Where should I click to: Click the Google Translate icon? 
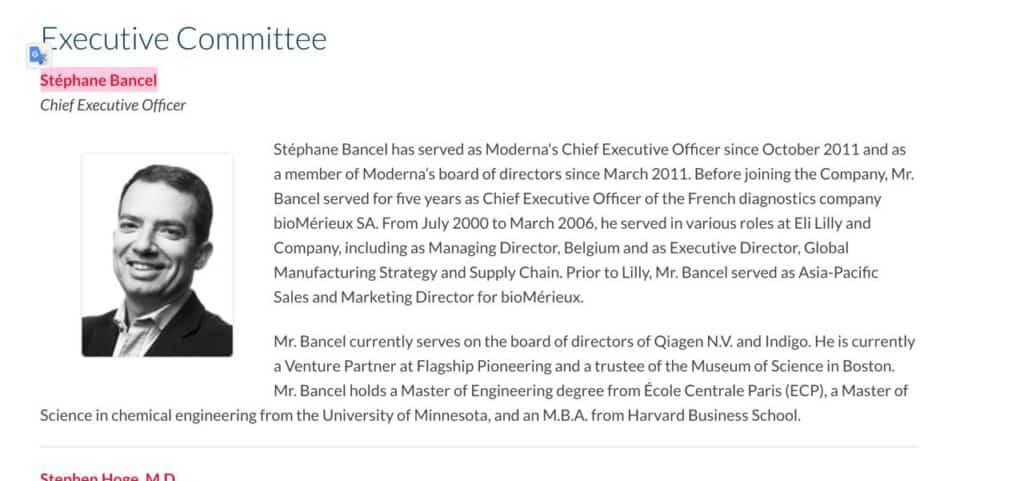coord(37,55)
